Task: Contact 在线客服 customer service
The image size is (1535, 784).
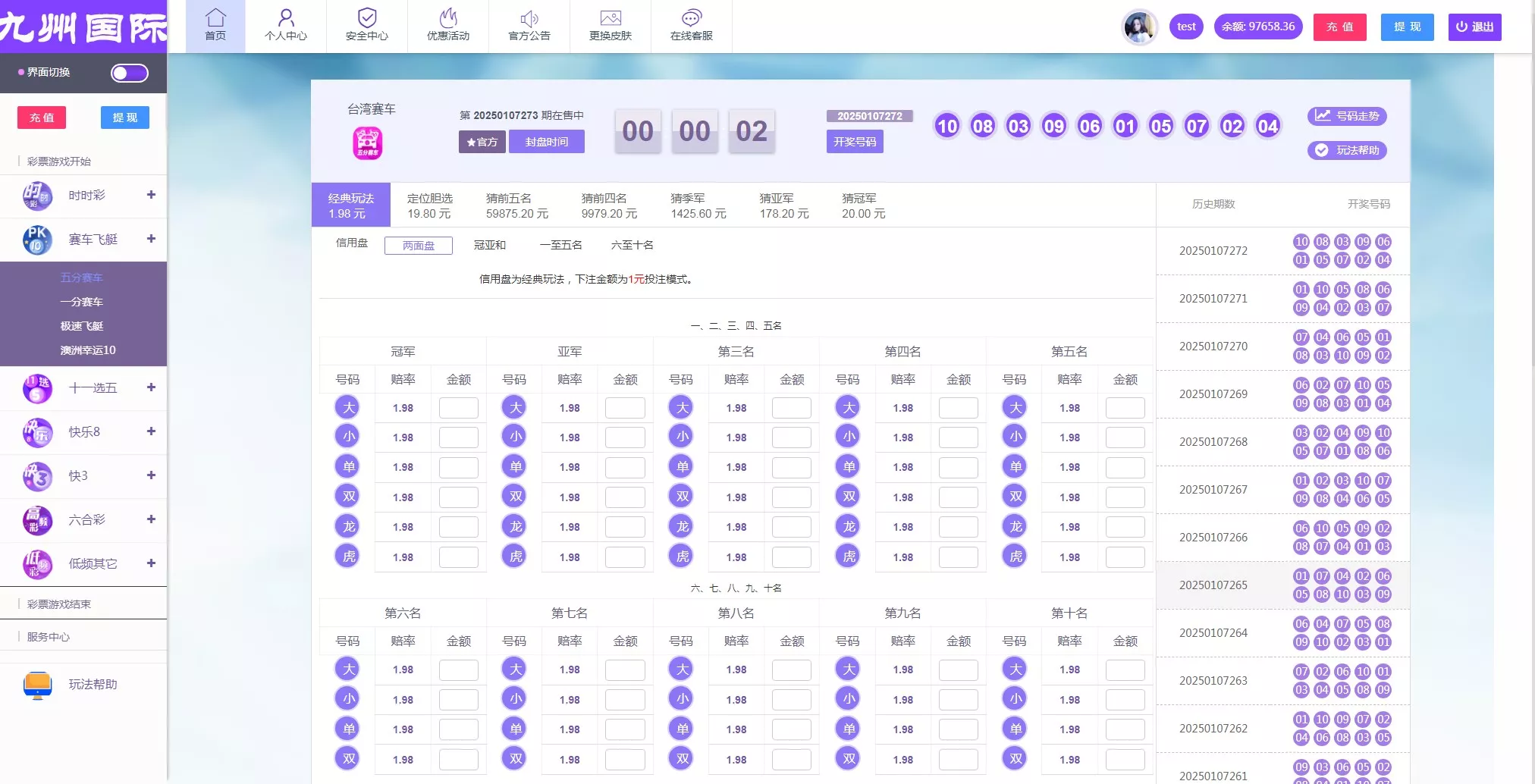Action: 691,25
